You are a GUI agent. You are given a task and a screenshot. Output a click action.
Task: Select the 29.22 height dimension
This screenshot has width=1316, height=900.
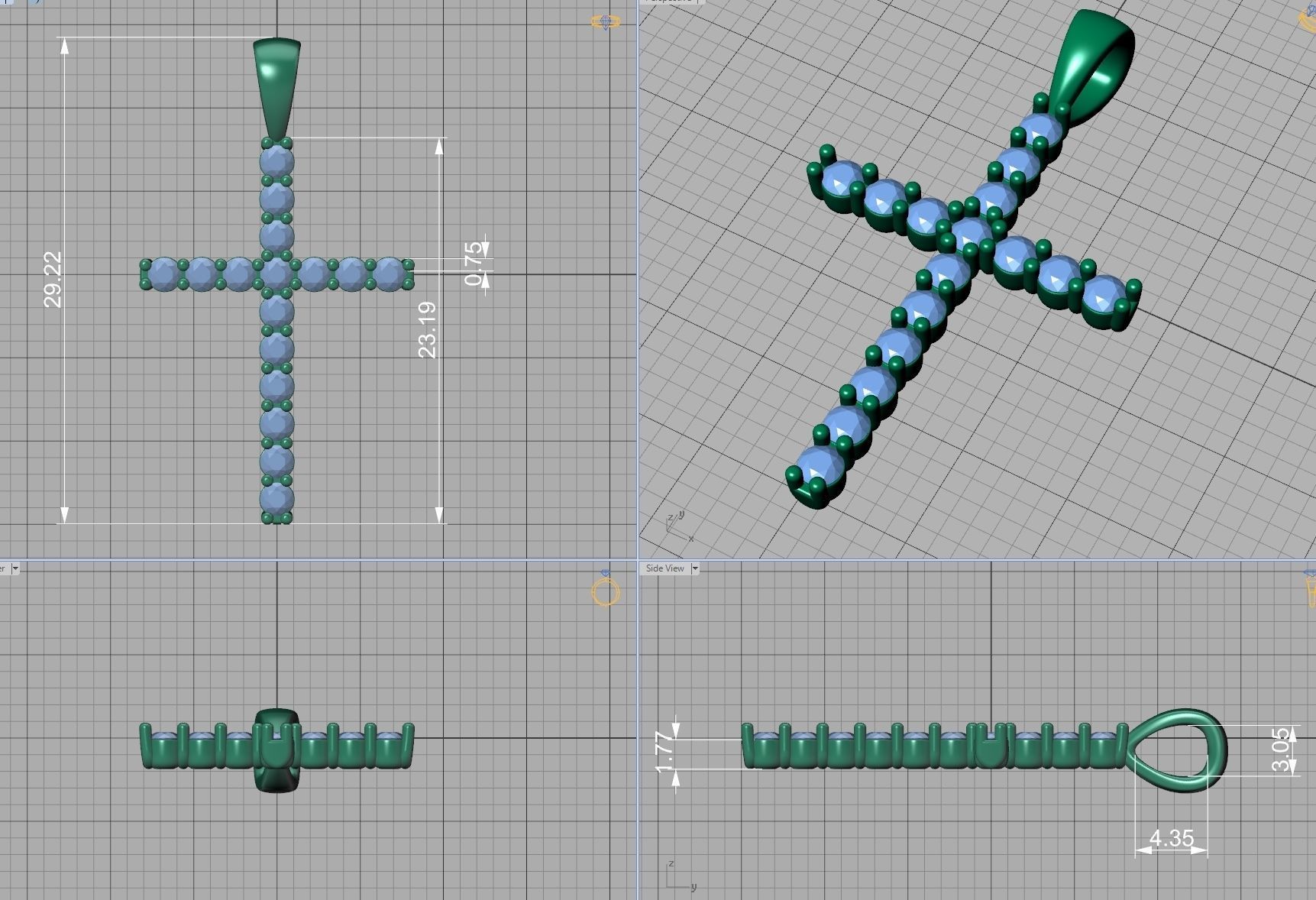point(53,280)
